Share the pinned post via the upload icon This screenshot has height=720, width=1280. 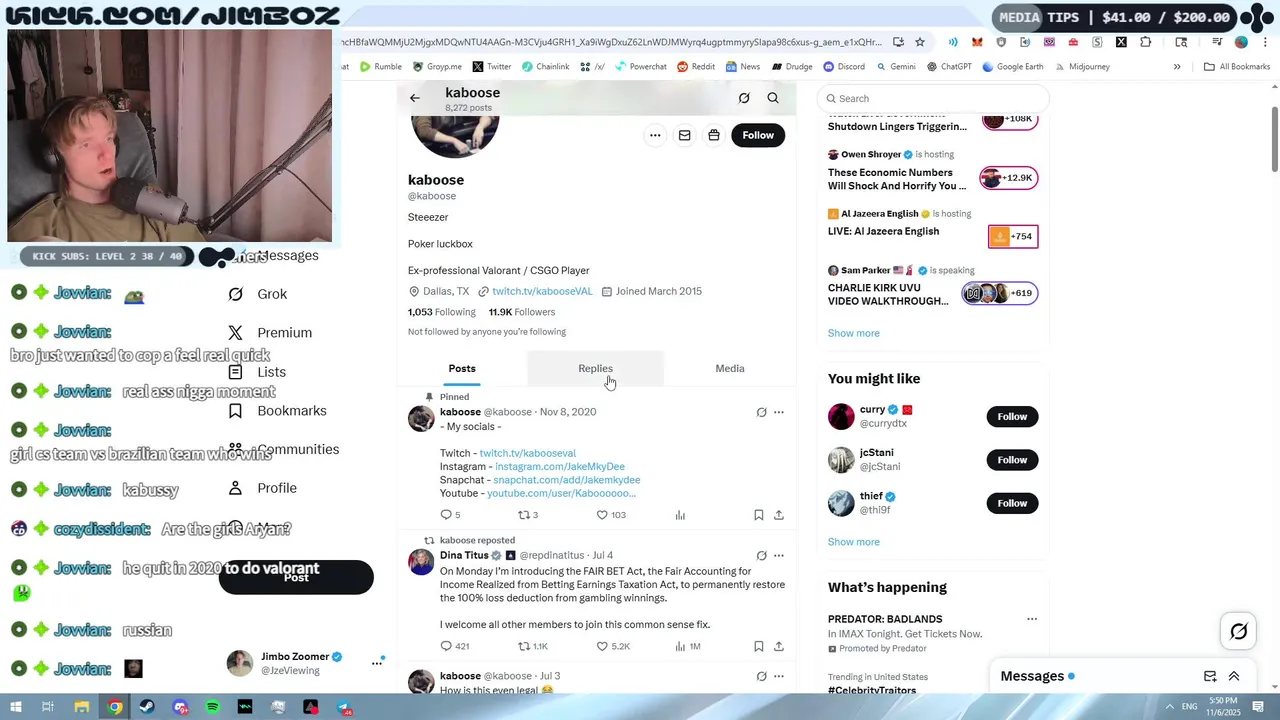pos(779,515)
